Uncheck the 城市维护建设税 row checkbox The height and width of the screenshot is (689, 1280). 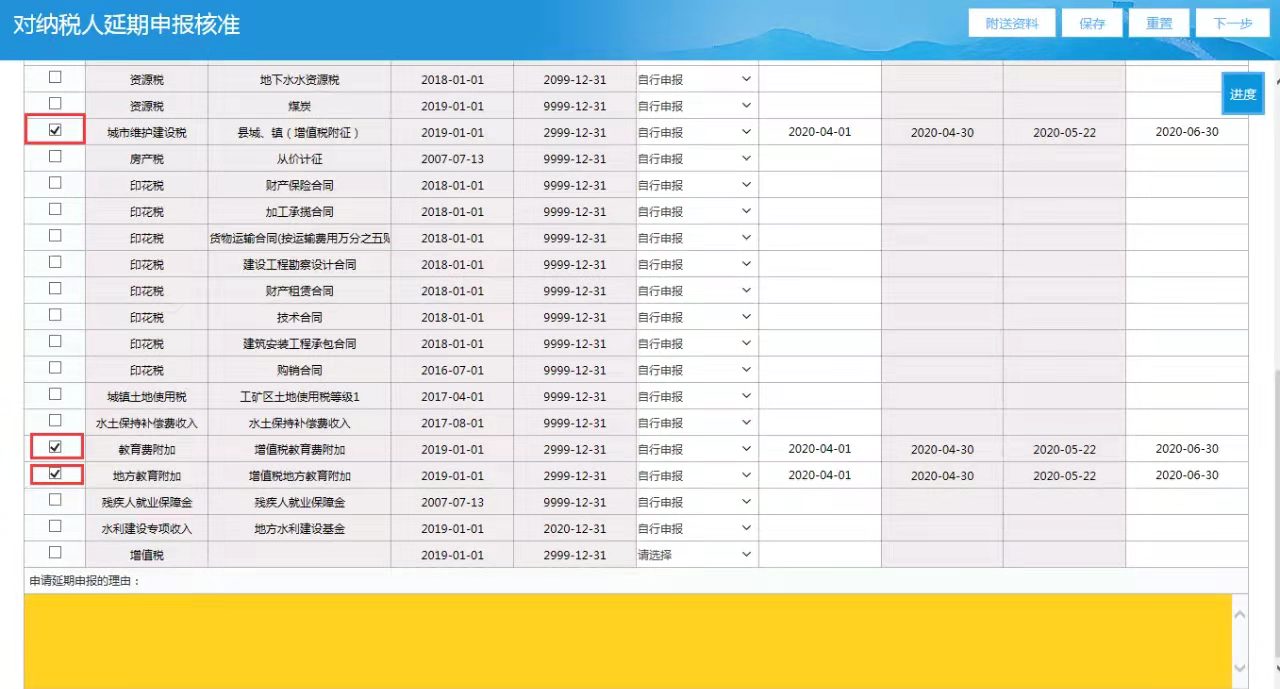coord(54,131)
